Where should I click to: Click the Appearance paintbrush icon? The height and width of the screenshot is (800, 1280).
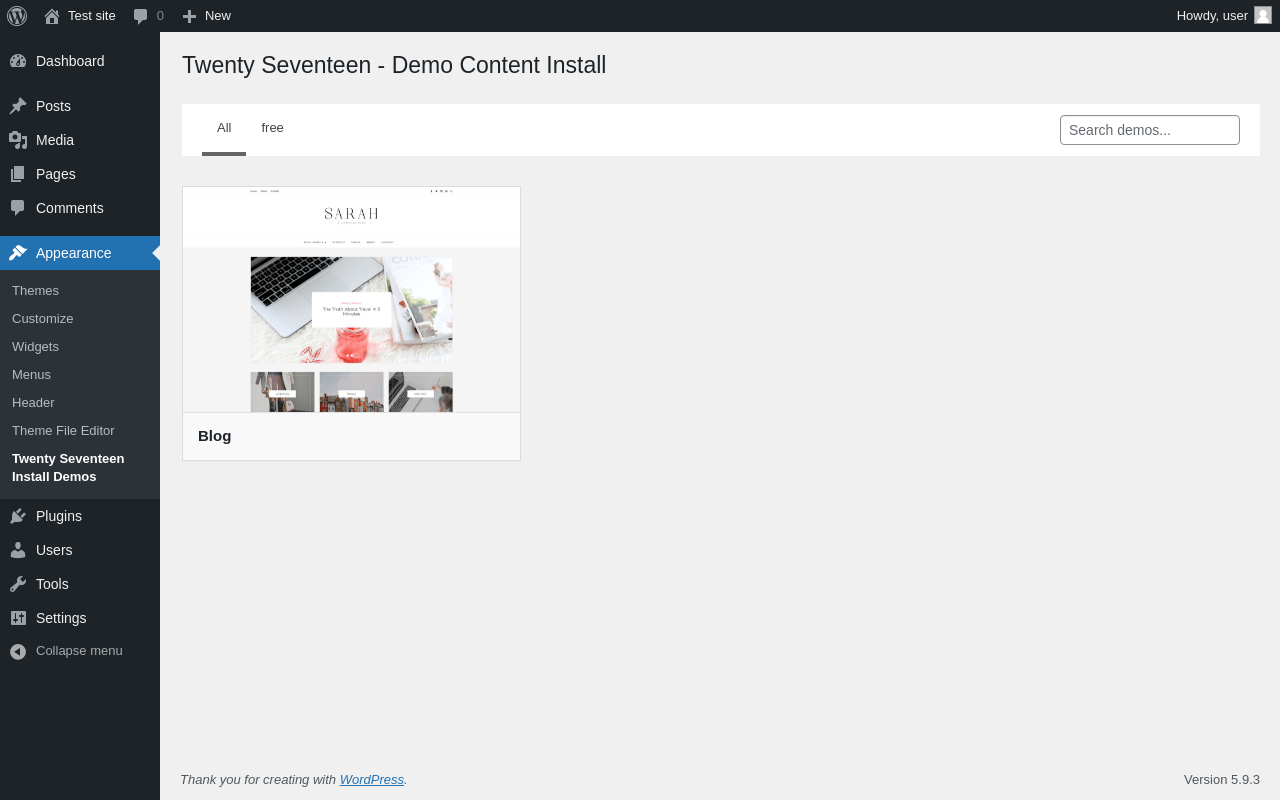(18, 253)
